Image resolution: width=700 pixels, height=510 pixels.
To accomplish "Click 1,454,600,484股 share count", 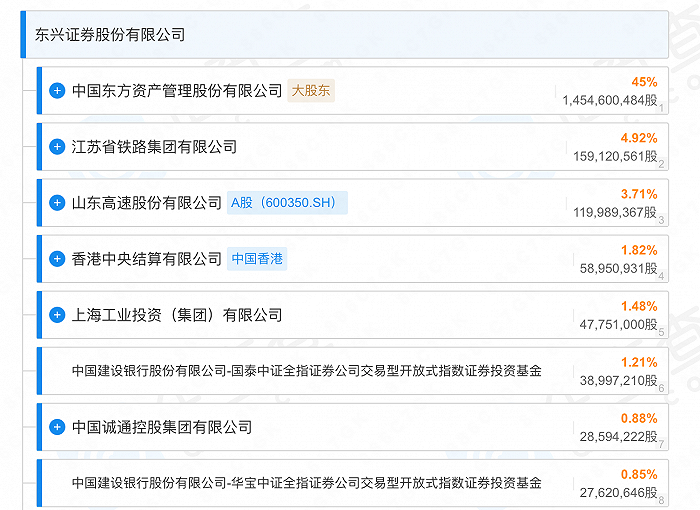I will (x=610, y=100).
